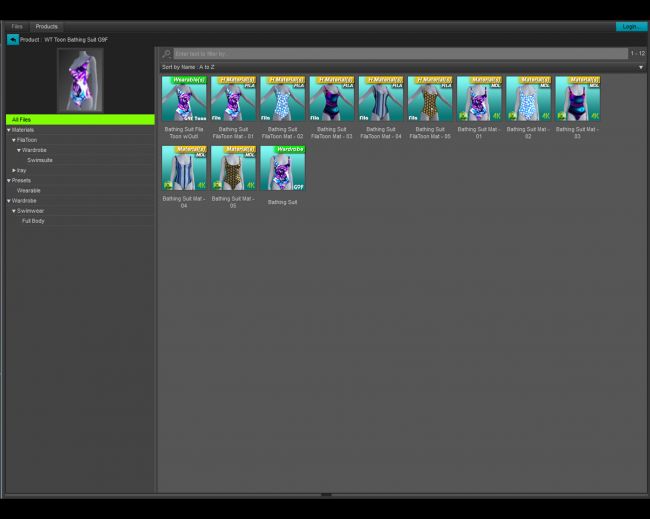The image size is (650, 519).
Task: Collapse the Swimwear tree node
Action: [x=14, y=211]
